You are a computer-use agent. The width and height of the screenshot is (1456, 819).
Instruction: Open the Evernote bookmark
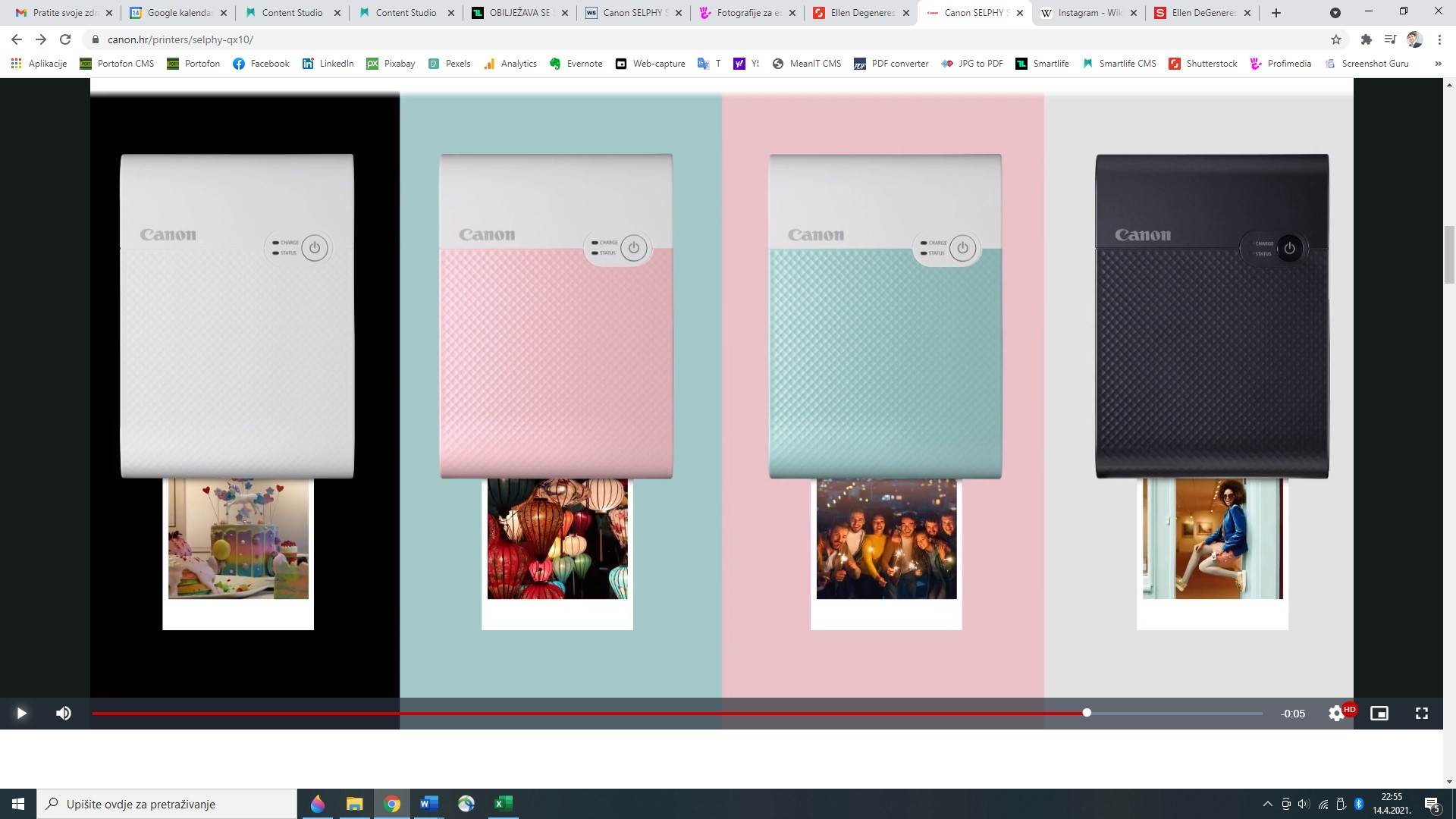click(576, 64)
